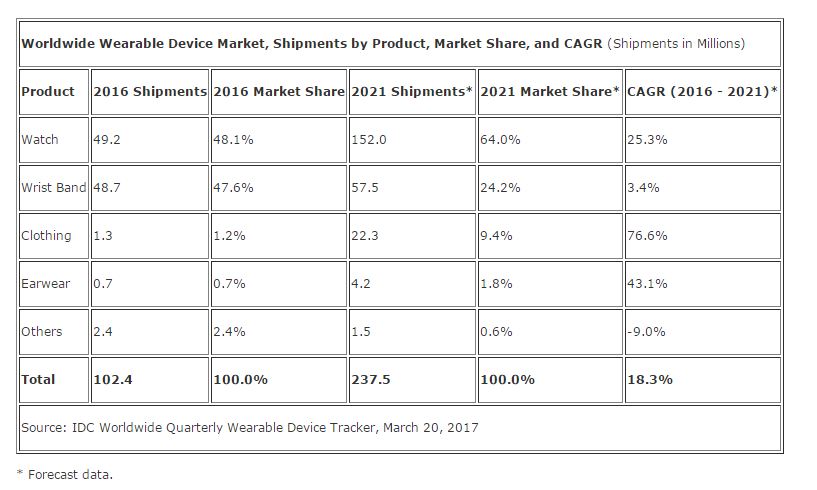The height and width of the screenshot is (490, 817).
Task: Click the Forecast data footnote
Action: (65, 473)
